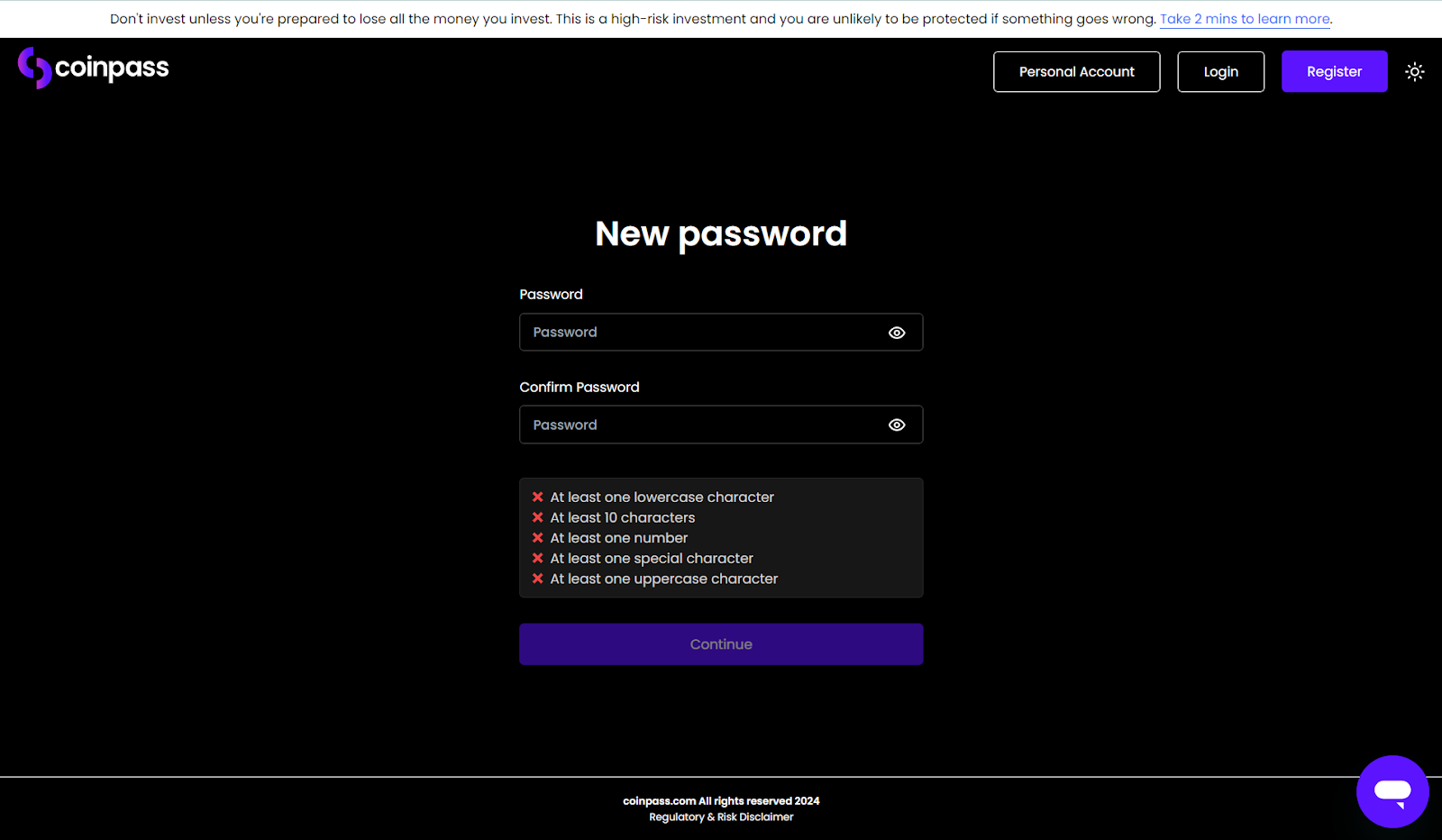
Task: Open Regulatory & Risk Disclaimer link
Action: 721,817
